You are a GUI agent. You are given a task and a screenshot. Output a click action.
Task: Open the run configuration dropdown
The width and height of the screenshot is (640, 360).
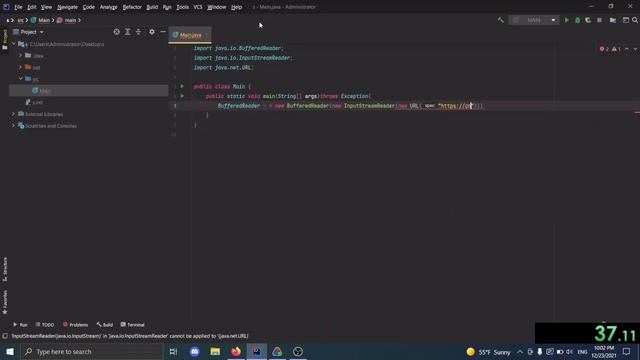click(533, 20)
